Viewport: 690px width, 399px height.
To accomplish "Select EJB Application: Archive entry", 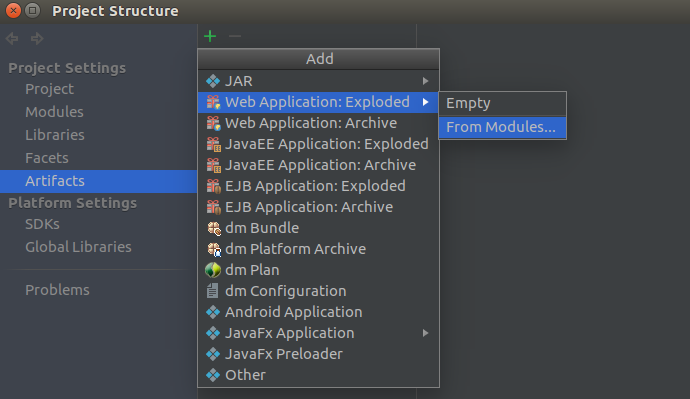I will point(319,207).
